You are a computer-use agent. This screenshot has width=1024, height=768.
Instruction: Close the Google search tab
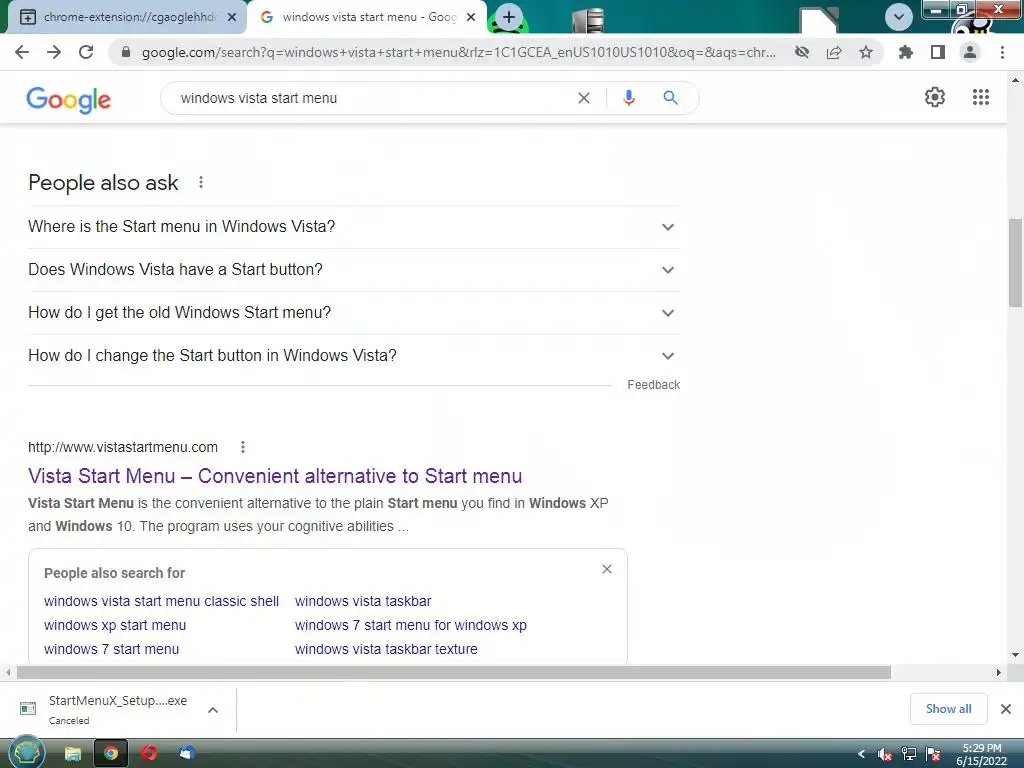[x=471, y=18]
